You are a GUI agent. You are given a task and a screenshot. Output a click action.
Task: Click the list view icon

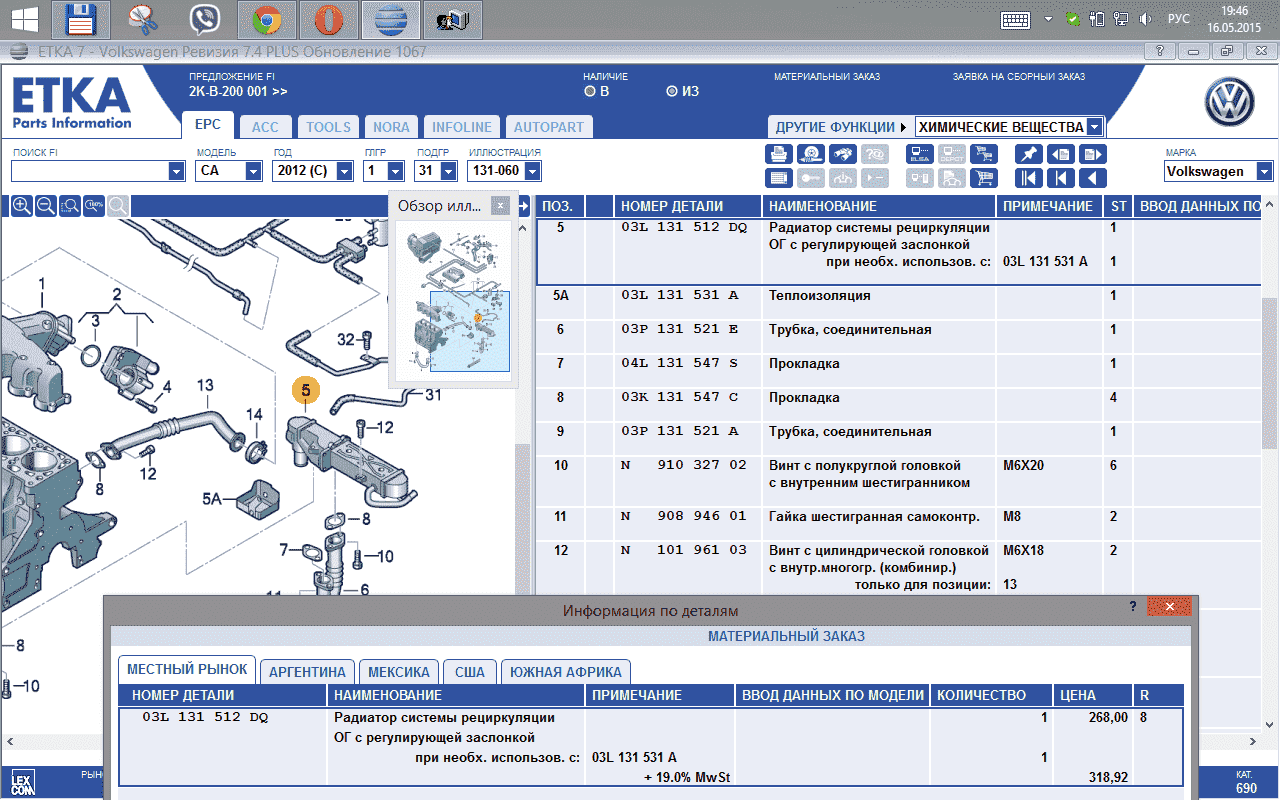pos(779,178)
